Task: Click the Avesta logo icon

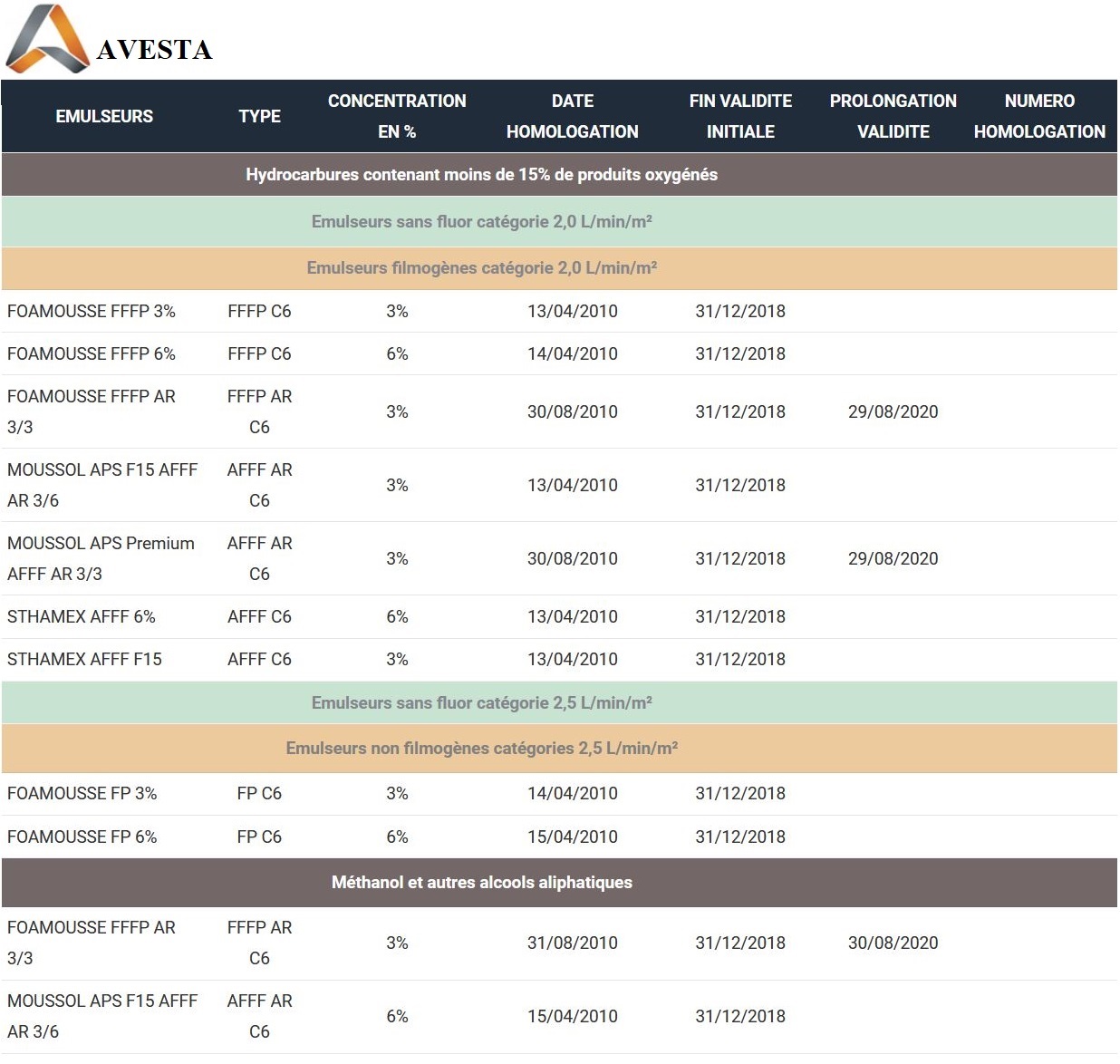Action: [47, 39]
